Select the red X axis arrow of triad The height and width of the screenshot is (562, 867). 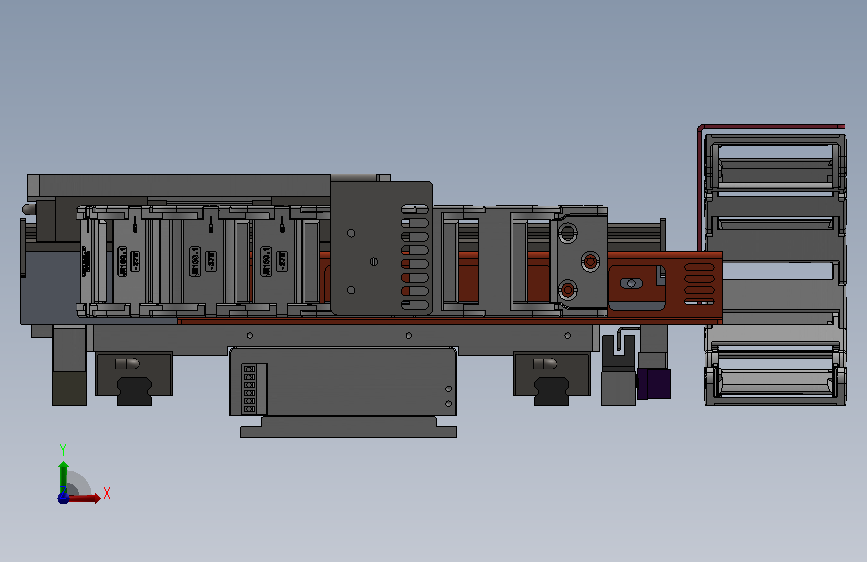(85, 498)
